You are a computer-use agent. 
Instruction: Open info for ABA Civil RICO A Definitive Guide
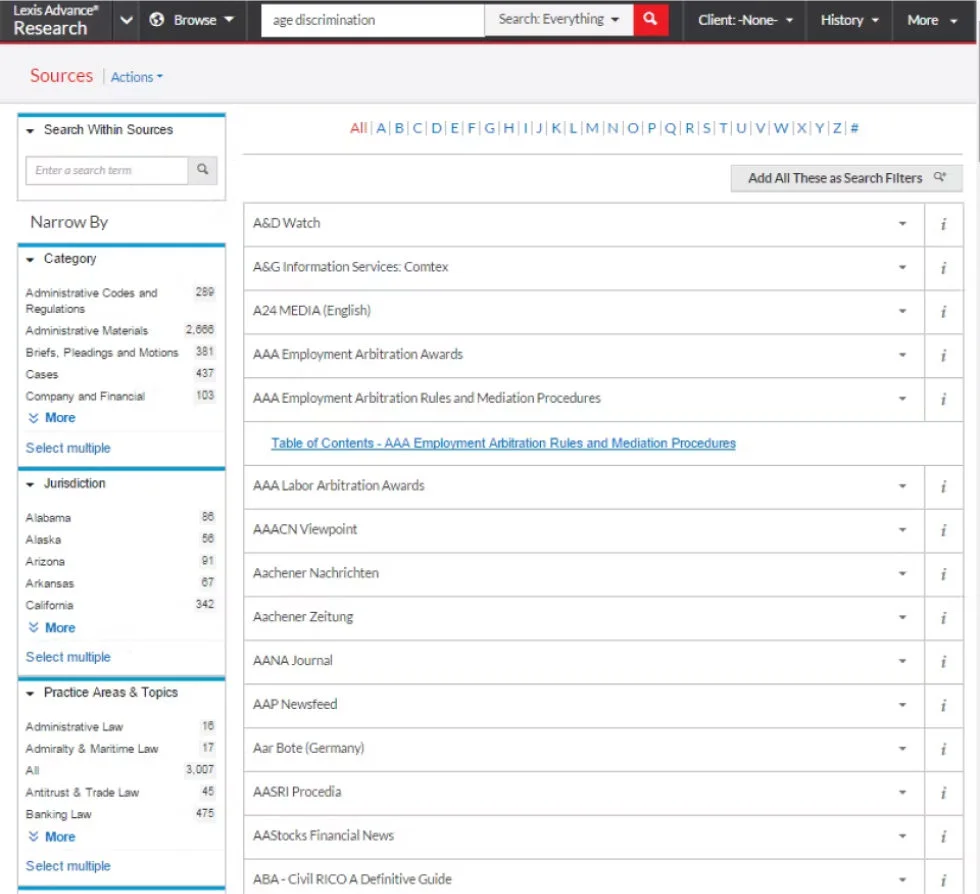click(943, 878)
